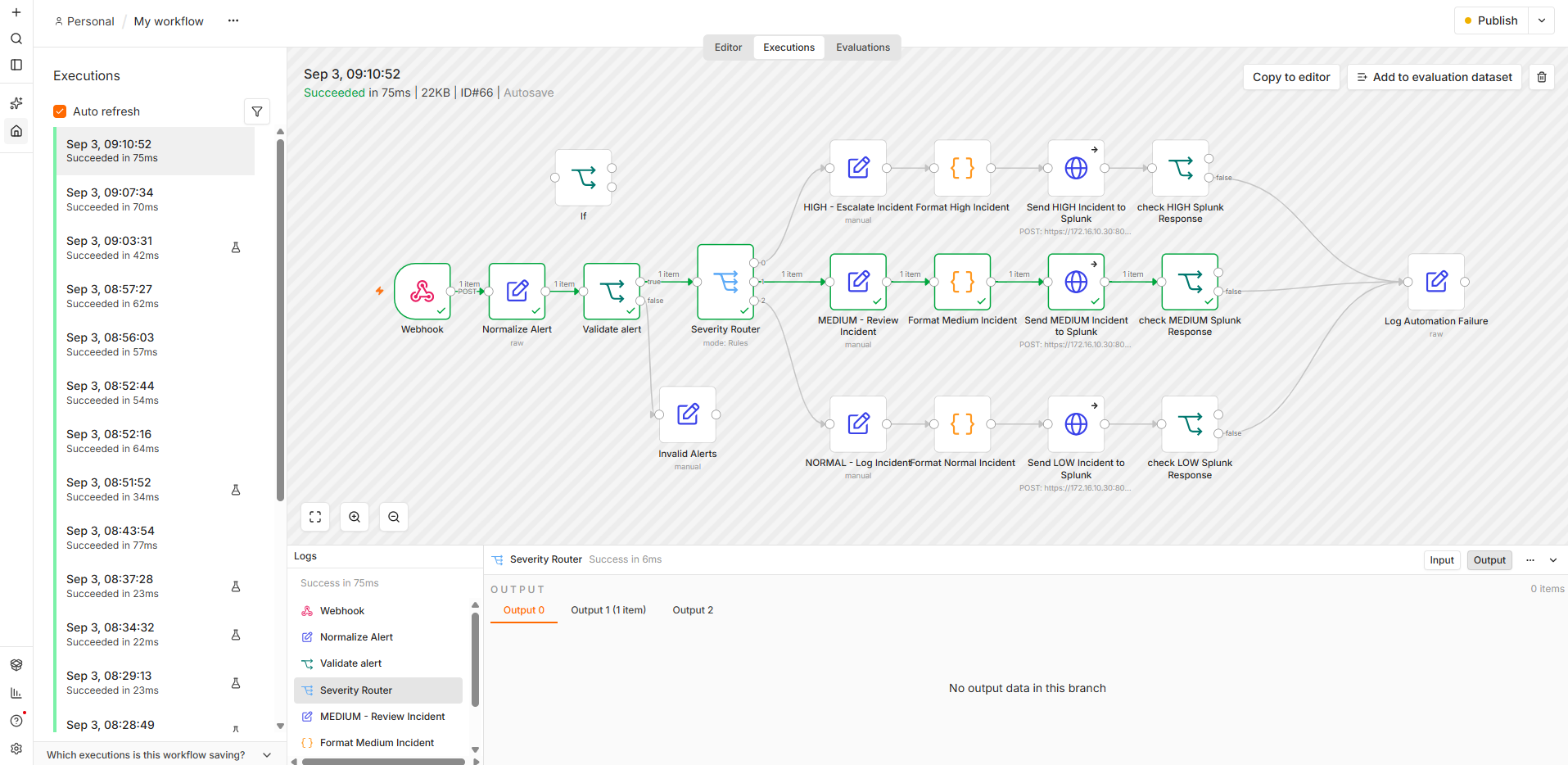Select execution Sep 3, 09:07:34
Viewport: 1568px width, 765px height.
pyautogui.click(x=155, y=199)
